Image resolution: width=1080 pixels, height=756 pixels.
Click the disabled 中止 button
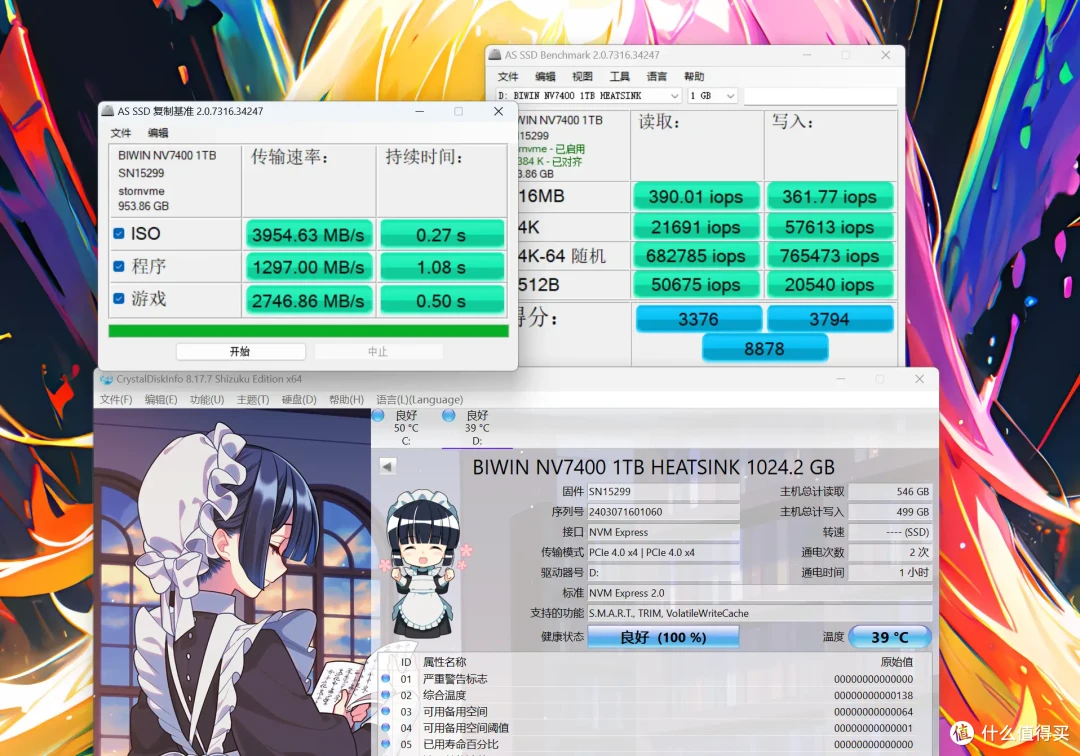click(x=377, y=351)
